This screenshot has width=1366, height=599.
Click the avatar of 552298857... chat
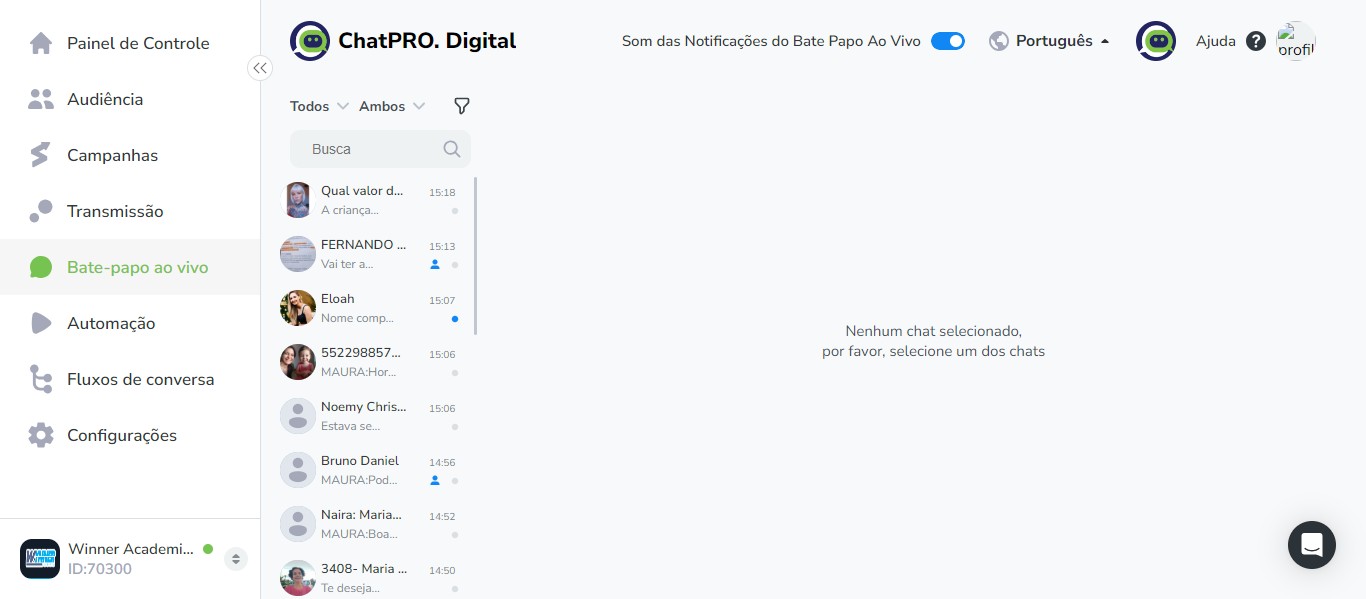point(298,362)
